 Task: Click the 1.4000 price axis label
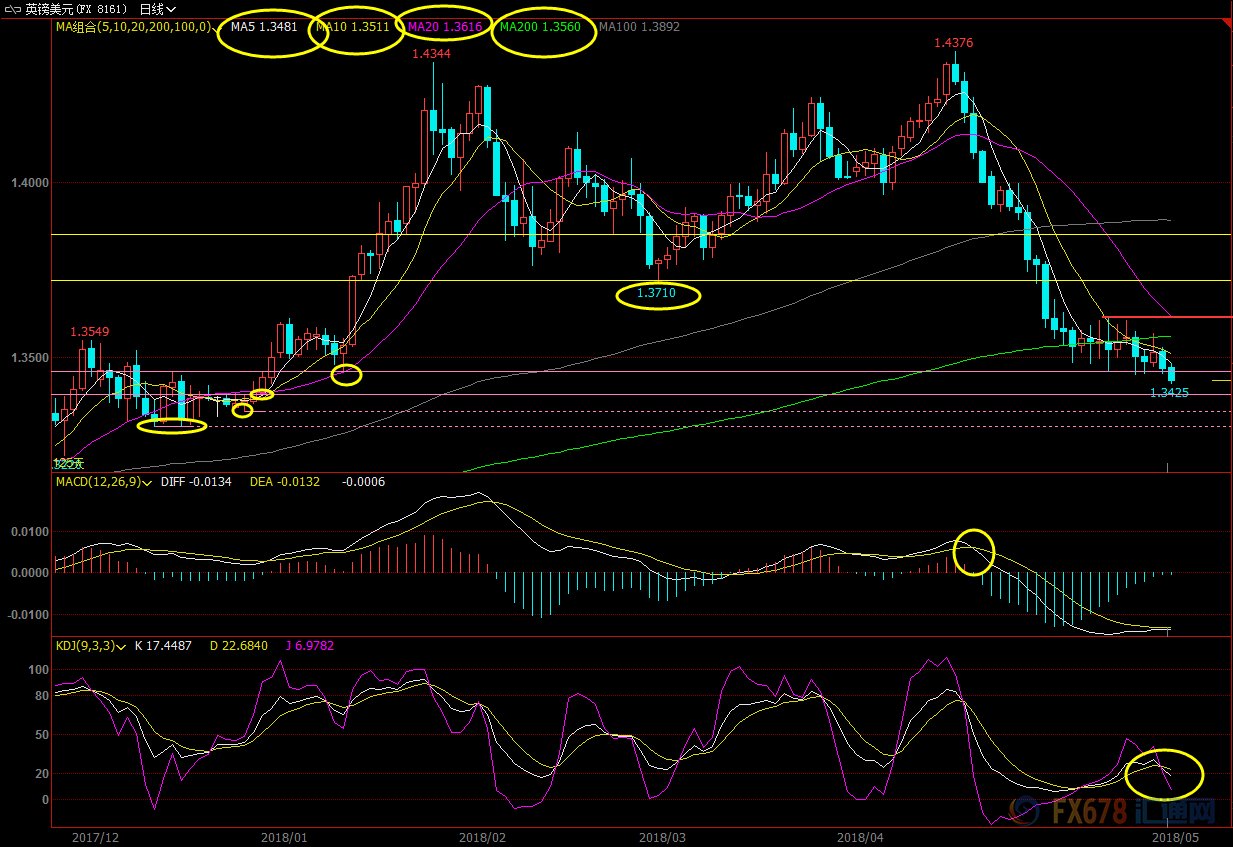(x=29, y=183)
